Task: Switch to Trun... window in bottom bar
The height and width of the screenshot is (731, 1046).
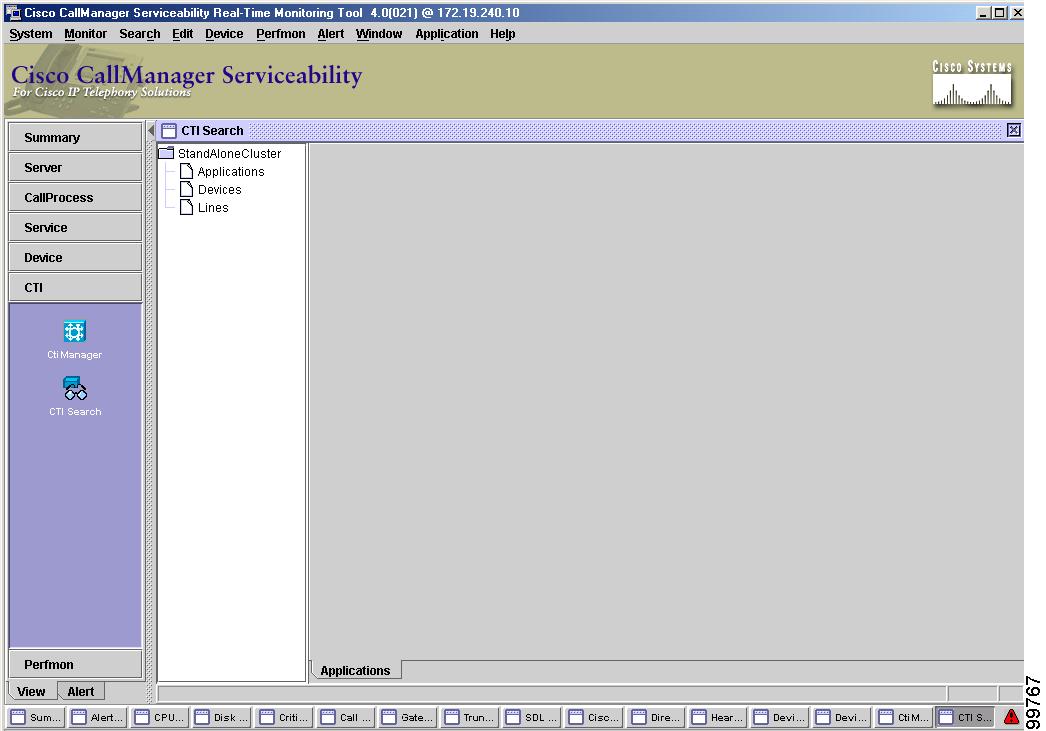Action: (470, 718)
